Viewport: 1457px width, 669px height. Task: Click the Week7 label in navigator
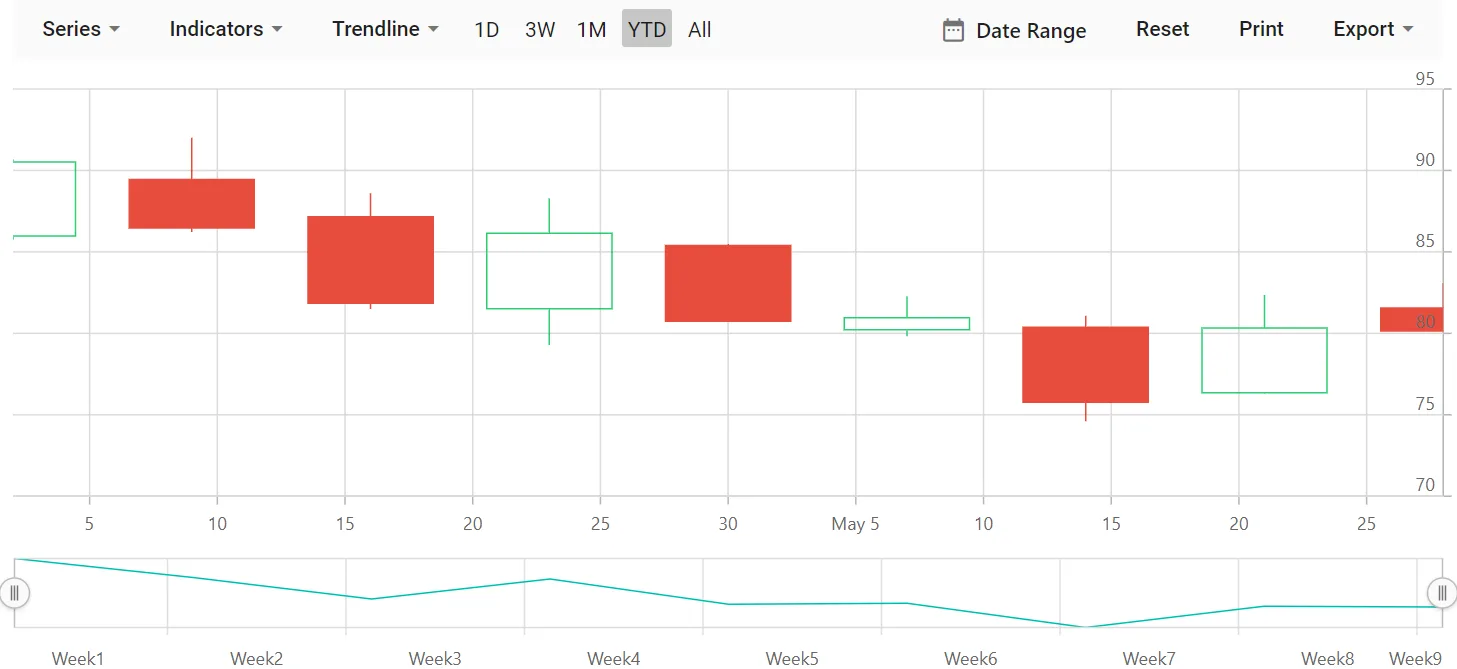coord(1149,658)
